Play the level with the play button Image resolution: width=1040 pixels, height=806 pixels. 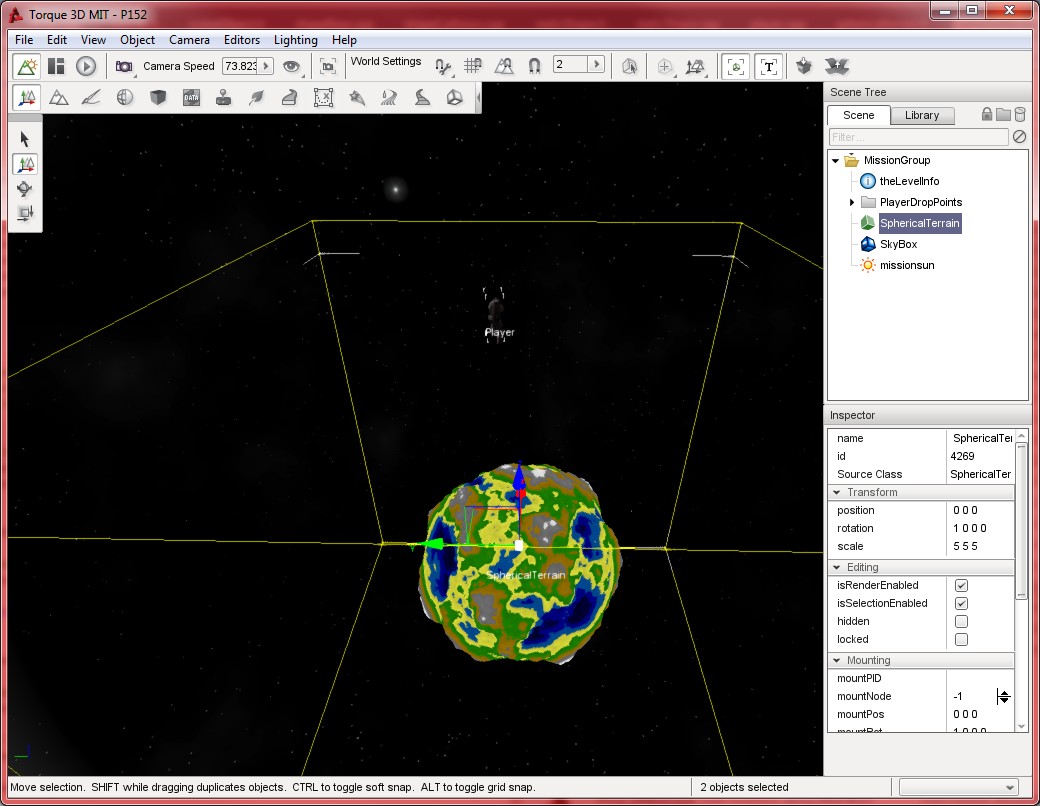[x=86, y=66]
